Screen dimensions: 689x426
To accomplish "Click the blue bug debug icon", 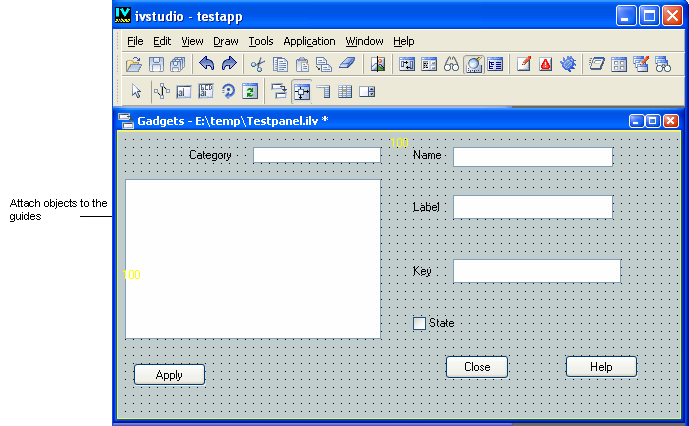I will 567,65.
